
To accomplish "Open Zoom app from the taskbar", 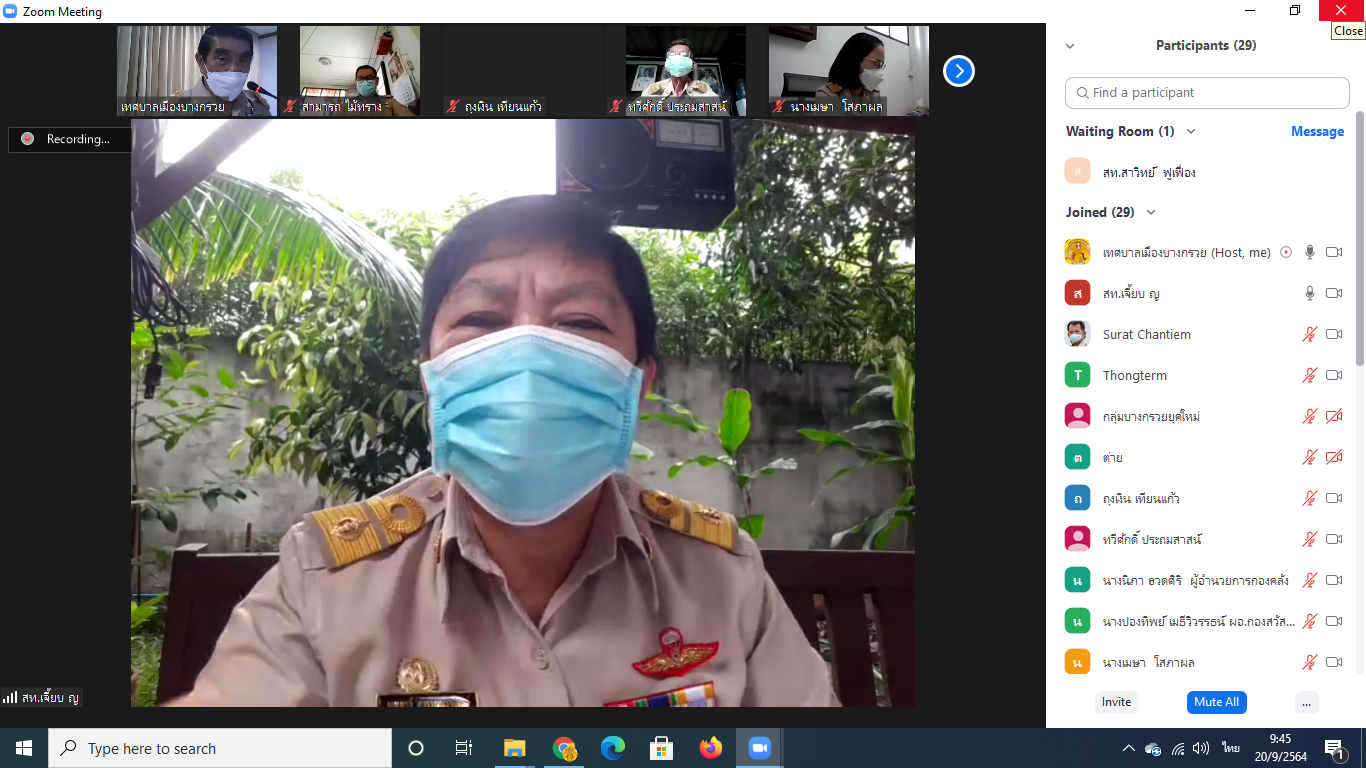I will (x=759, y=748).
